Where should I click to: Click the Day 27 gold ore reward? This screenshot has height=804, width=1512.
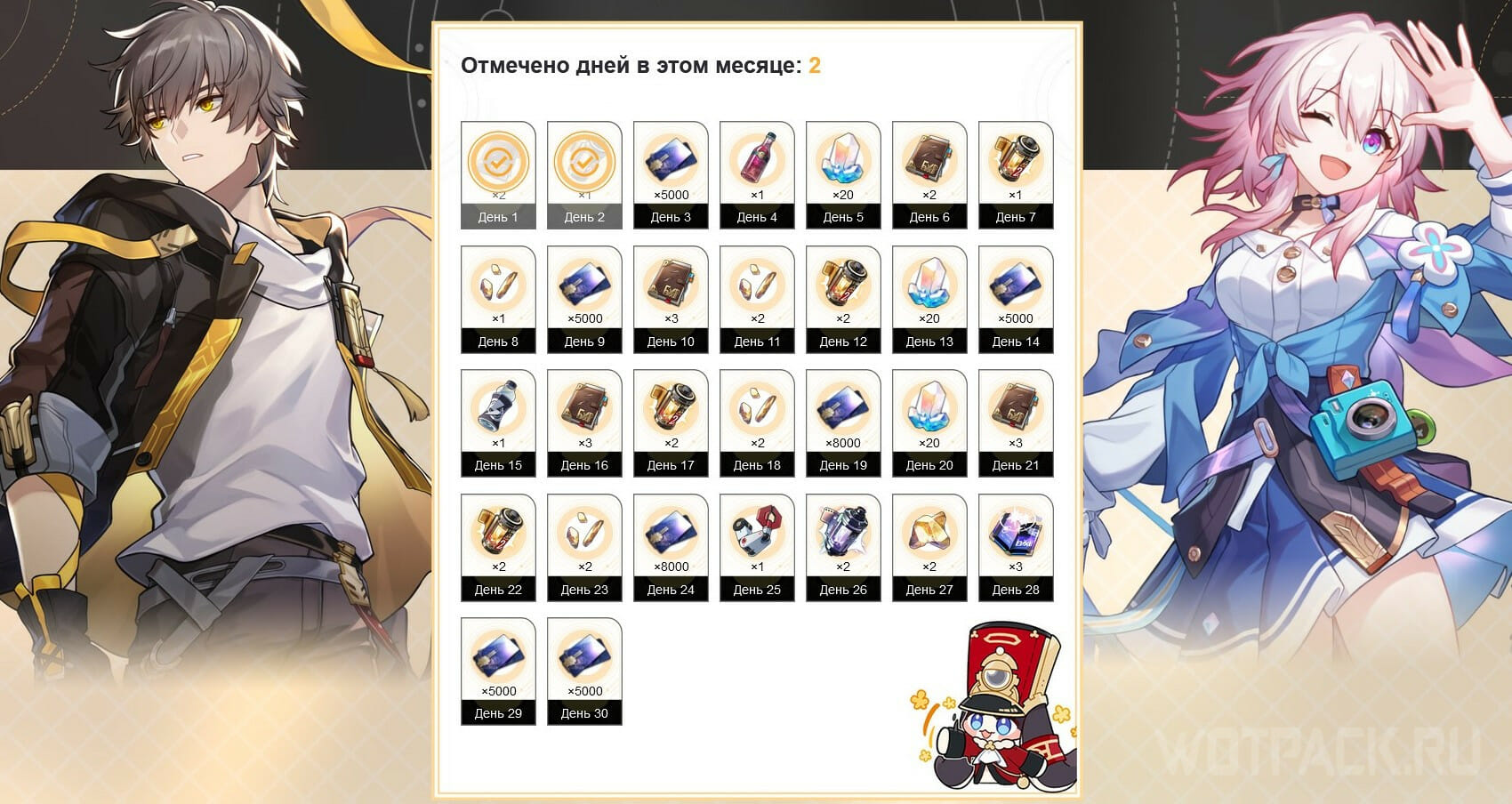click(929, 548)
